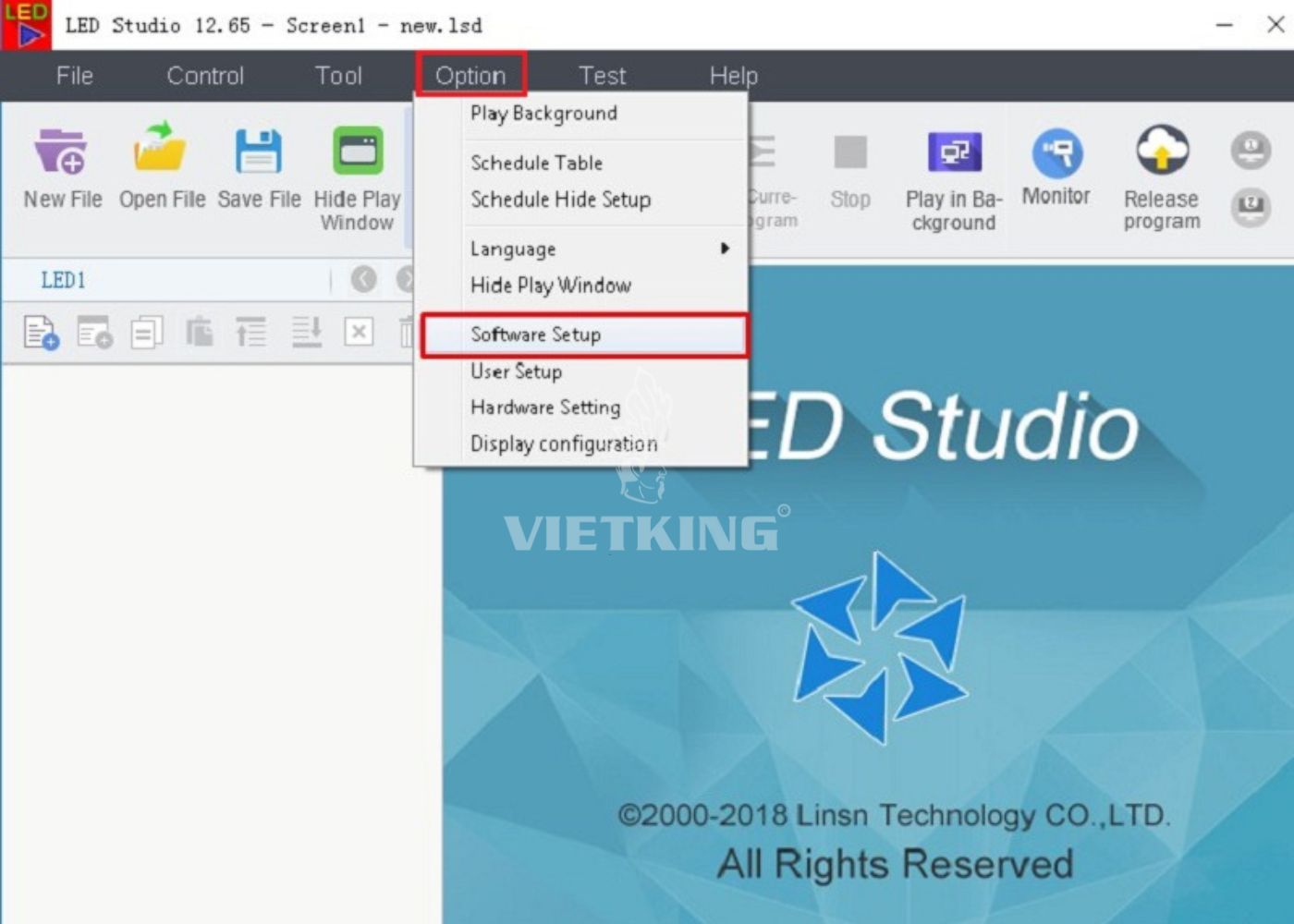Click the Stop playback button

coord(849,153)
